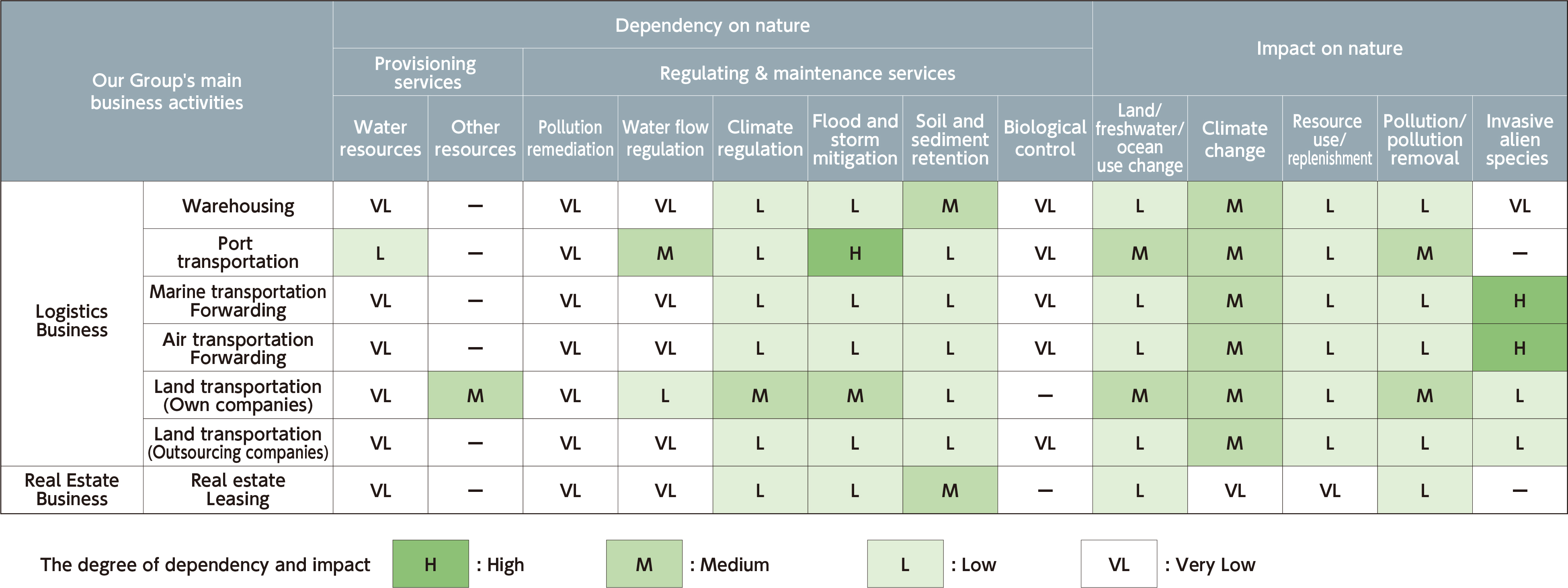Select the Port transportation row label
Screen dimensions: 1568x588
pyautogui.click(x=238, y=252)
